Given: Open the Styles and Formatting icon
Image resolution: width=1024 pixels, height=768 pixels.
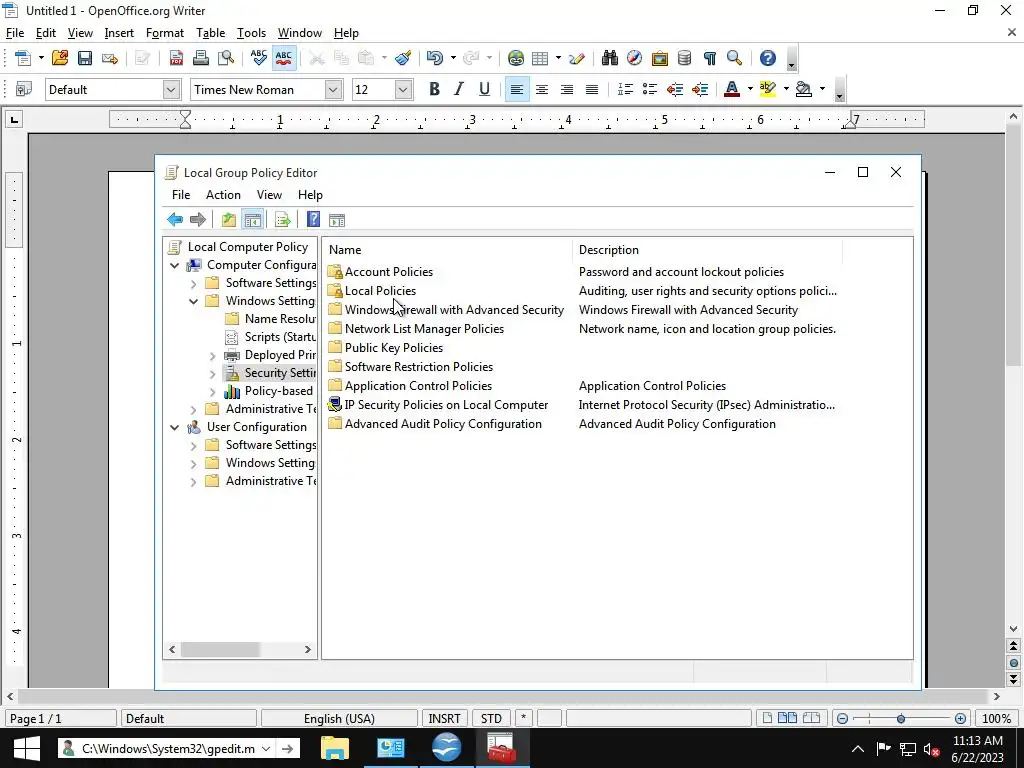Looking at the screenshot, I should click(x=24, y=89).
